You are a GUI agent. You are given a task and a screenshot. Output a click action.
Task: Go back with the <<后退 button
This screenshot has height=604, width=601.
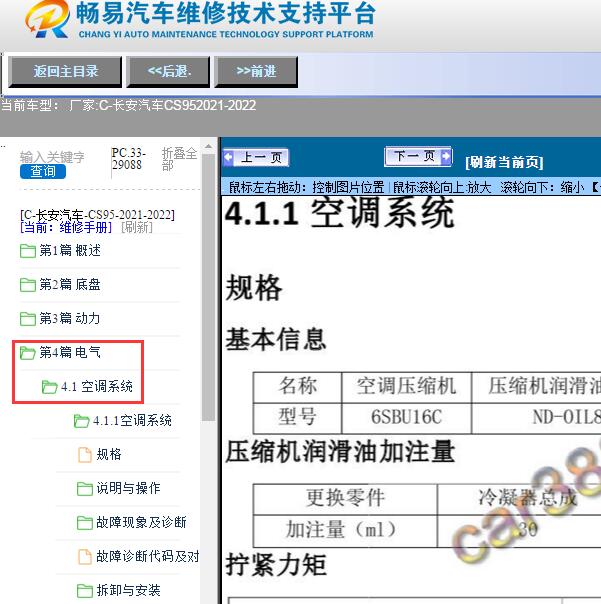(168, 71)
